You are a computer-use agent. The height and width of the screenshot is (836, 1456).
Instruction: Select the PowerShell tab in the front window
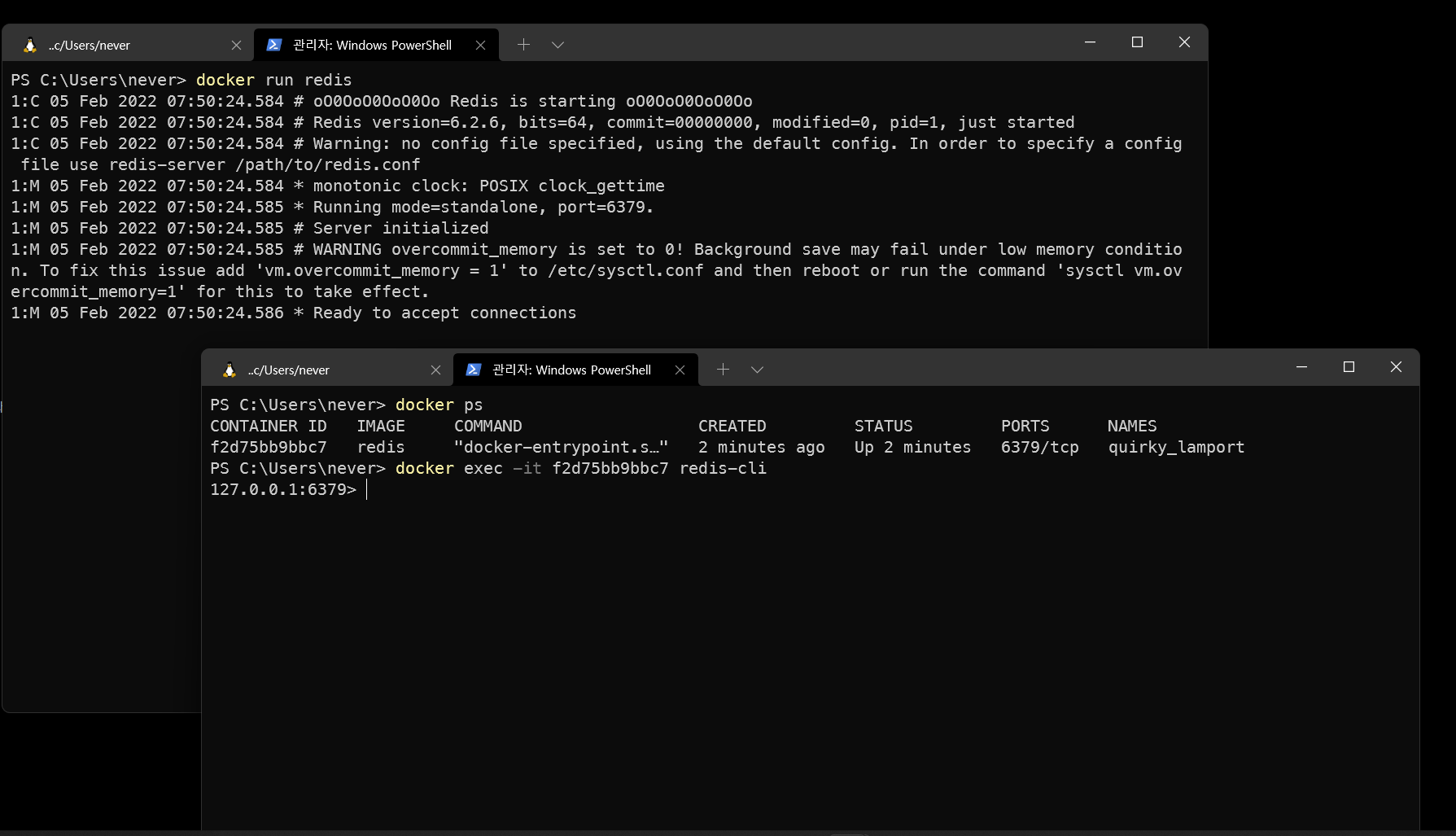(x=576, y=370)
